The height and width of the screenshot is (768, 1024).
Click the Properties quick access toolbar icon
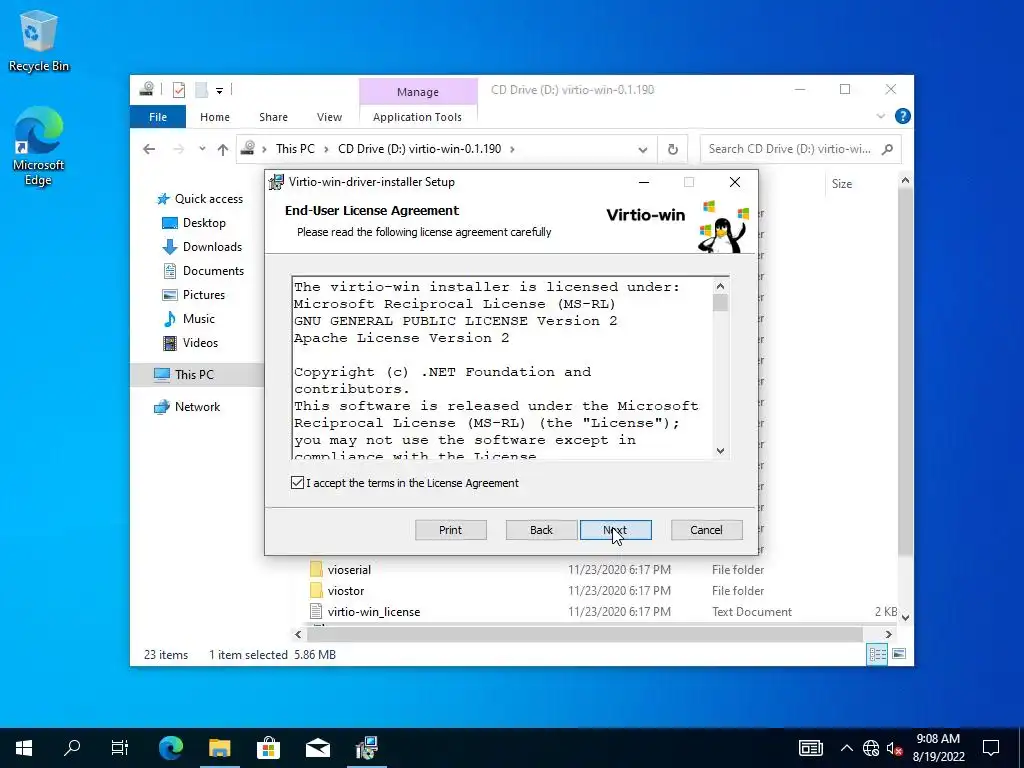pyautogui.click(x=179, y=90)
